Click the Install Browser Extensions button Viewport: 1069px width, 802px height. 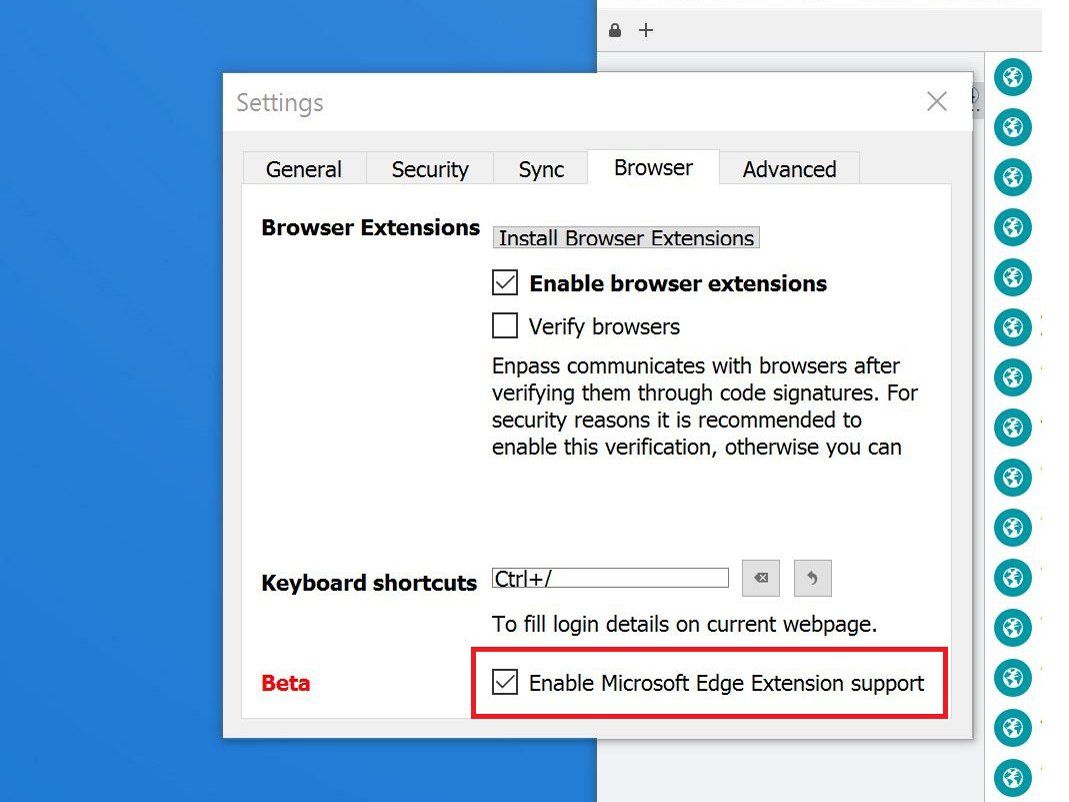tap(626, 238)
